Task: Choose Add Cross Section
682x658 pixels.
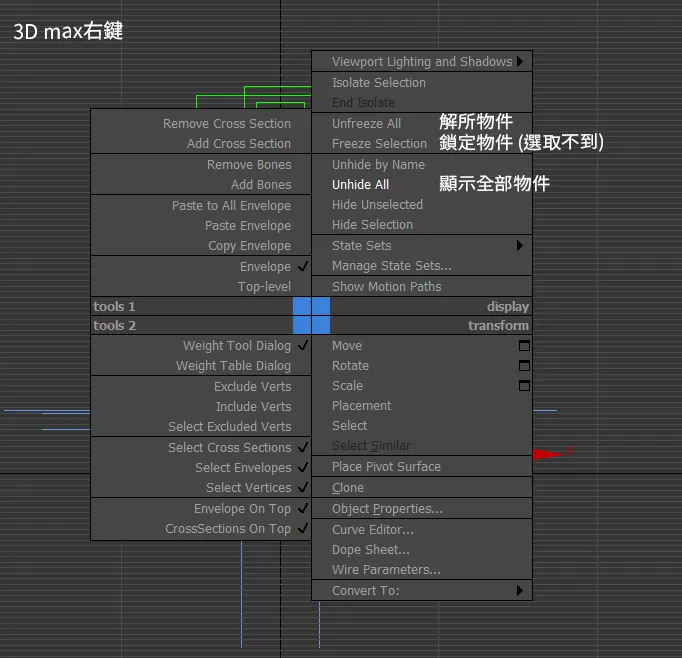Action: (201, 144)
